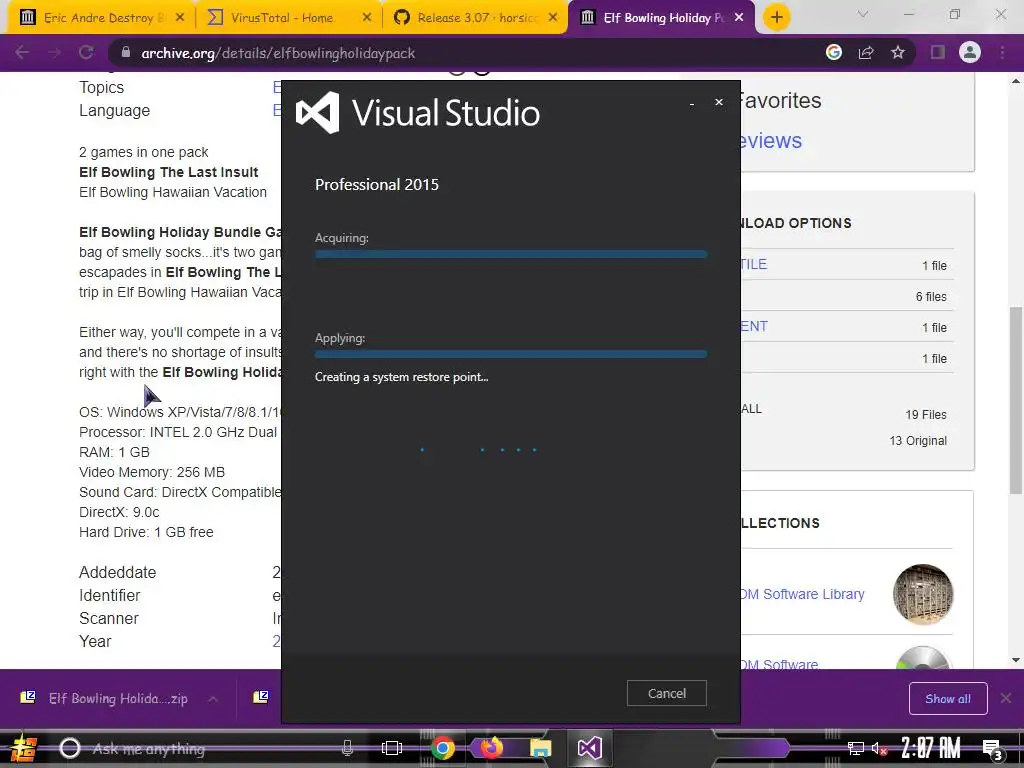Click the Acquiring progress bar
Screen dimensions: 1024x768
point(511,254)
